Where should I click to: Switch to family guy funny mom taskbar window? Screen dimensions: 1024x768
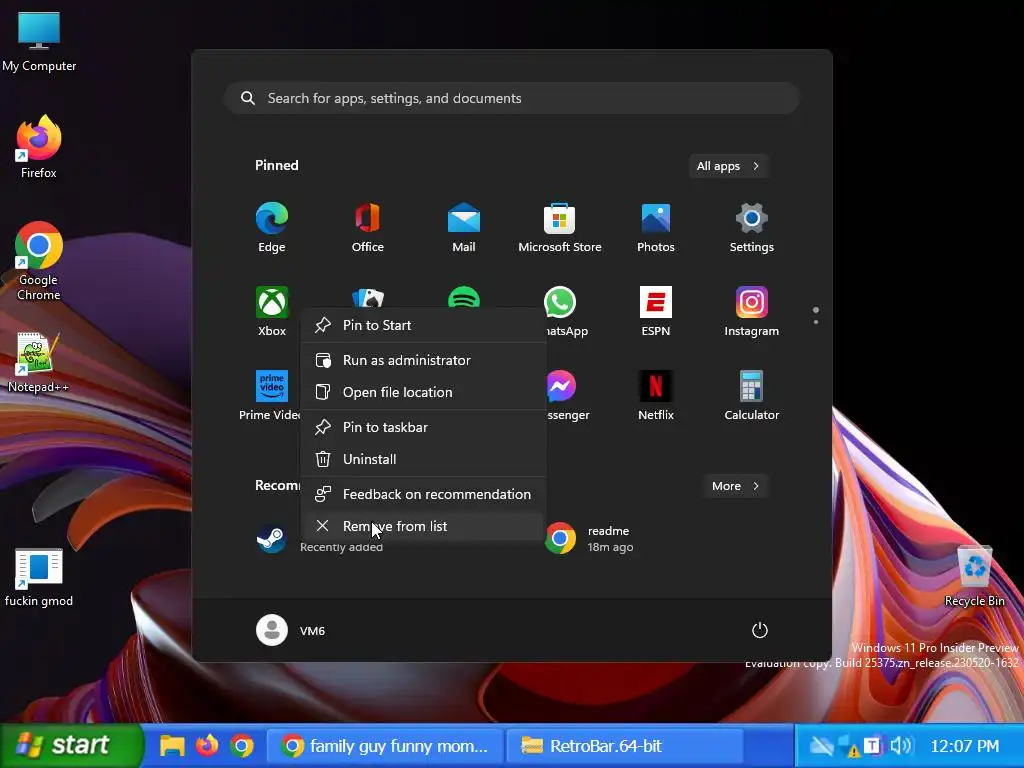coord(385,746)
